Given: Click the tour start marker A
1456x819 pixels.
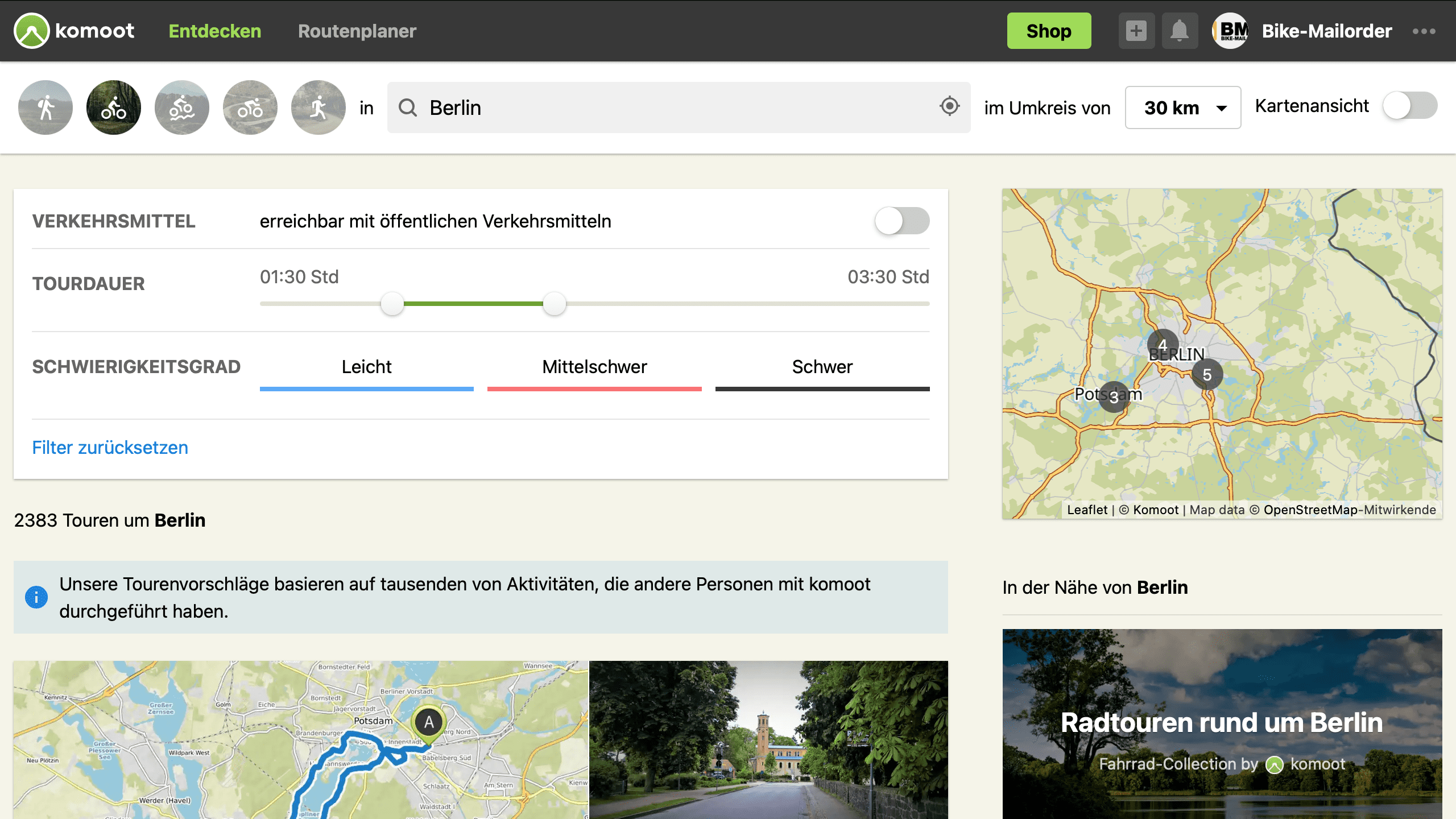Looking at the screenshot, I should (x=429, y=723).
